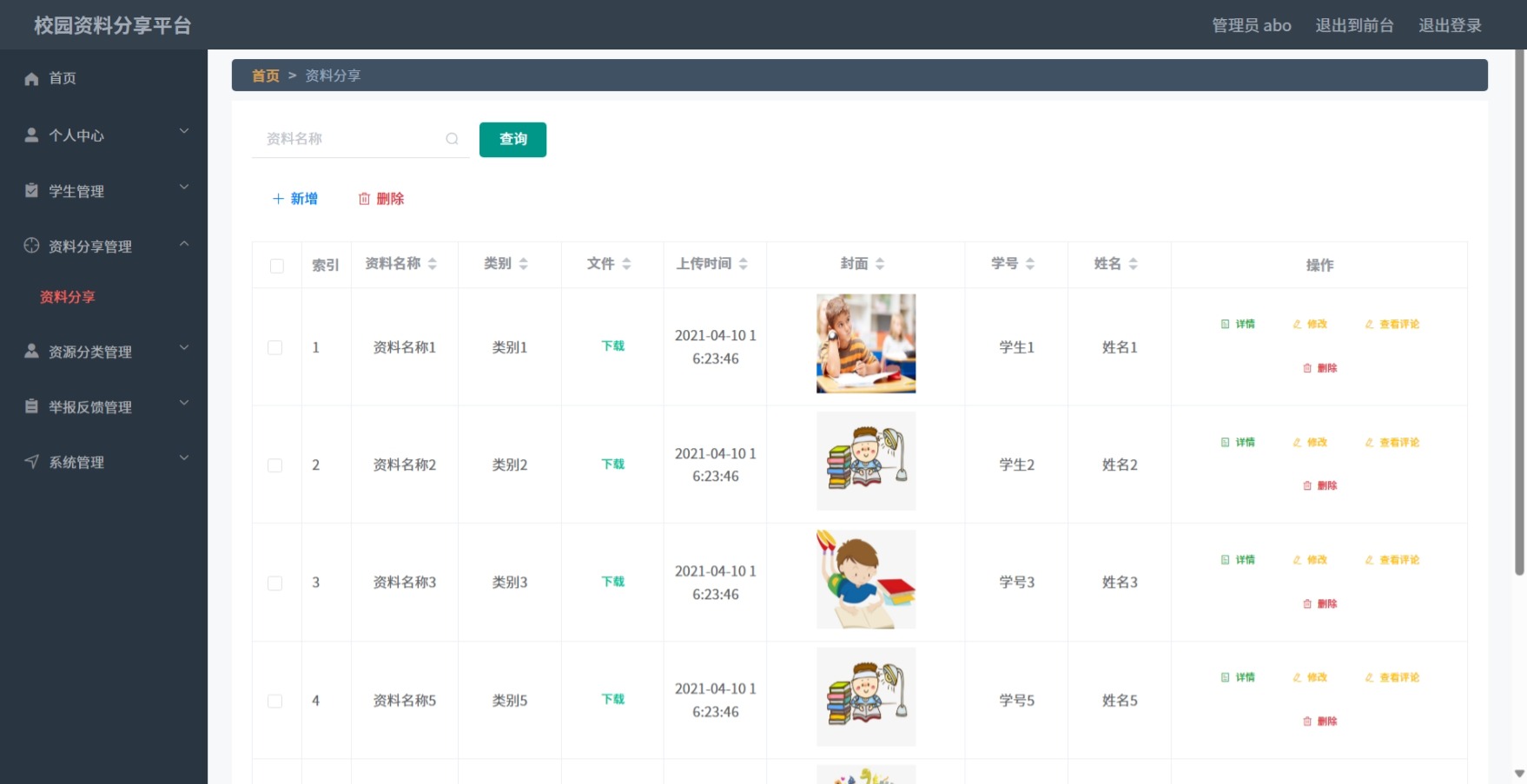1527x784 pixels.
Task: Collapse 资料分享管理 menu chevron
Action: point(184,244)
